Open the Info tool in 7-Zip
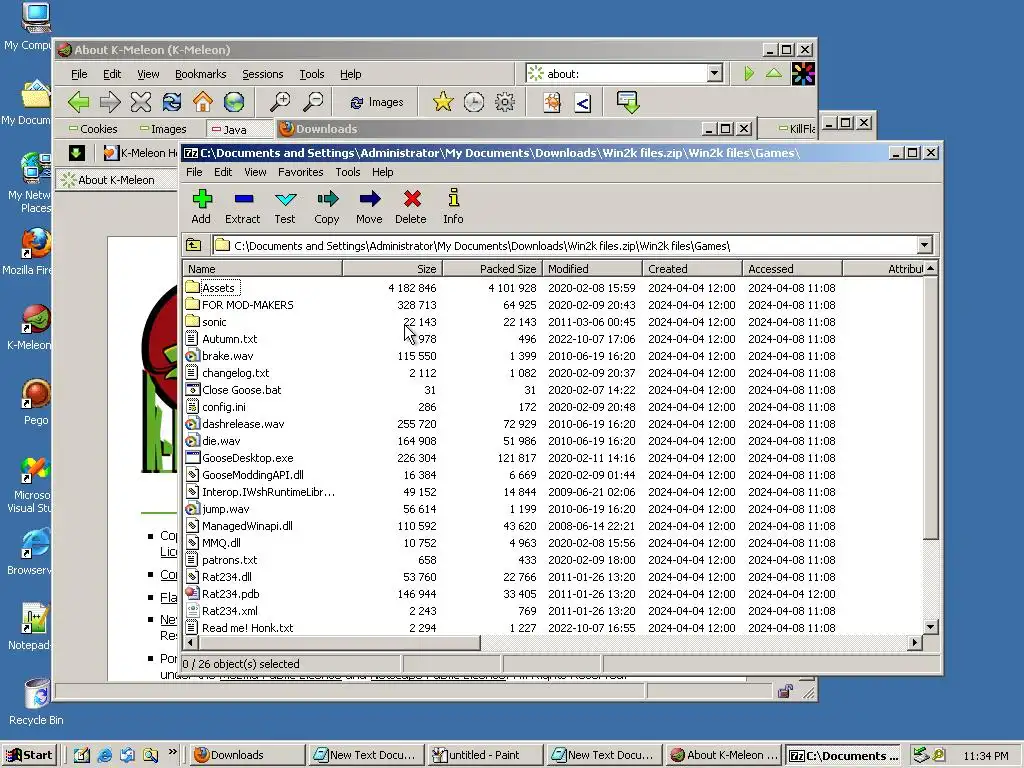 453,206
